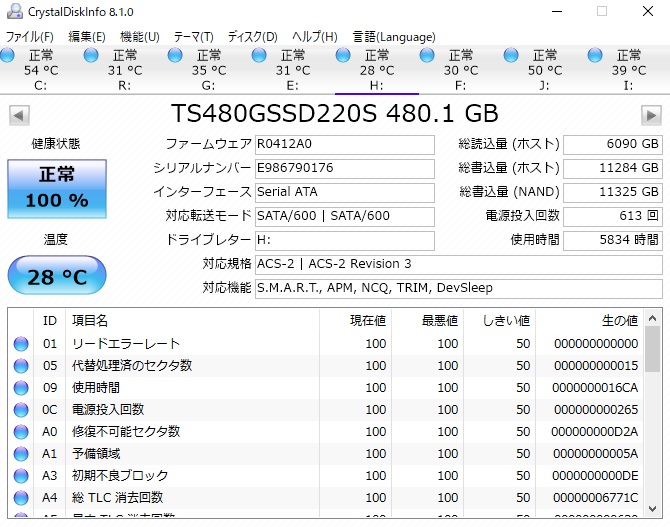Click the status orb for drive J:

pos(511,56)
